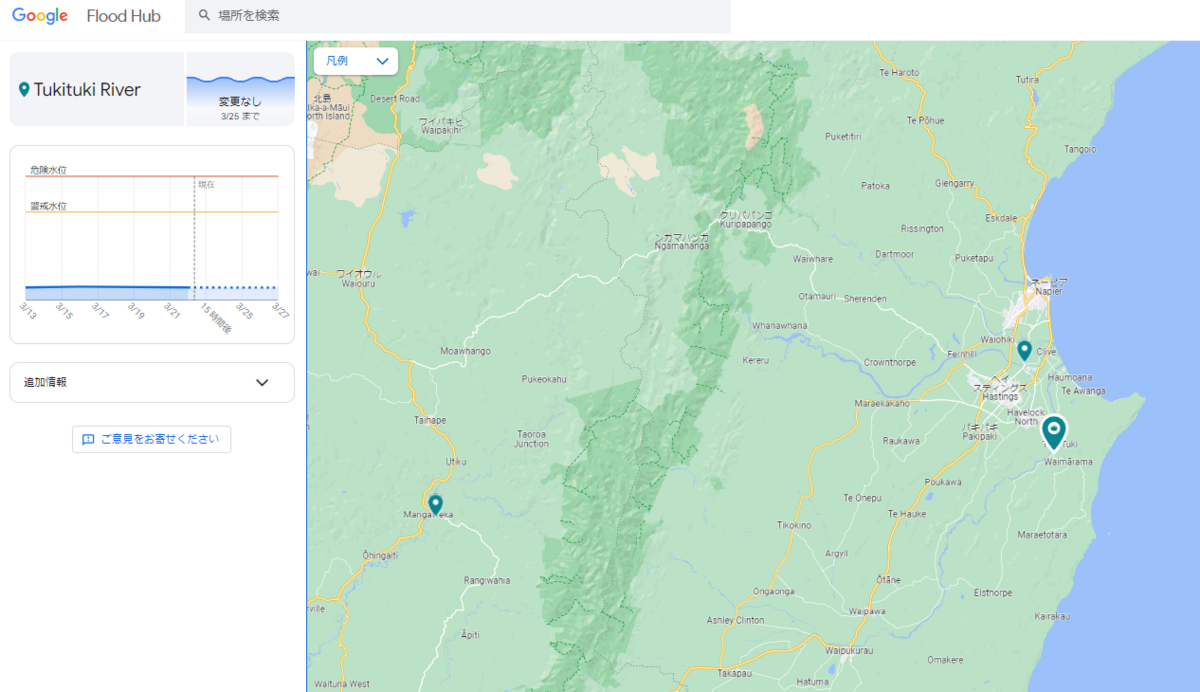Click the Flood Hub title link
1200x692 pixels.
pos(124,16)
